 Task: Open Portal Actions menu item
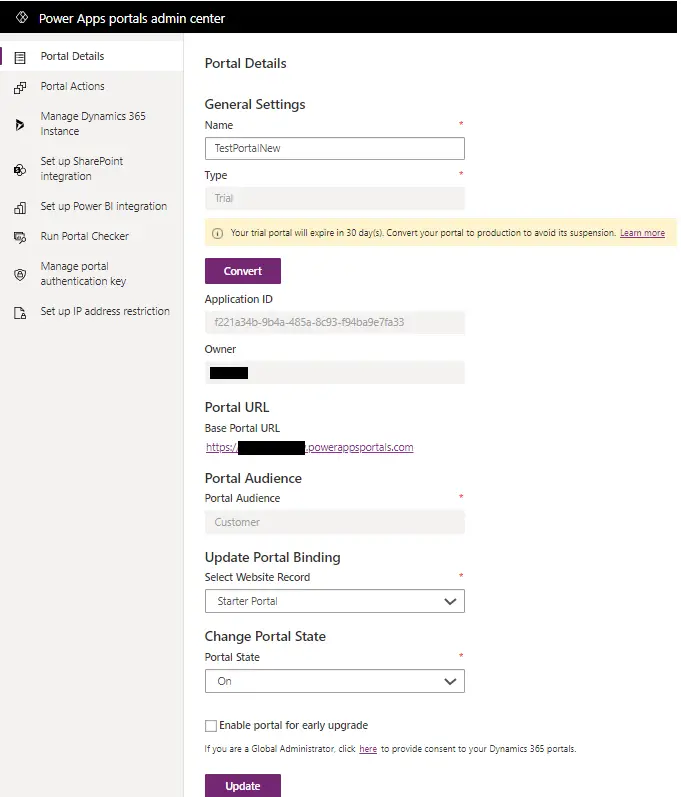pos(91,86)
